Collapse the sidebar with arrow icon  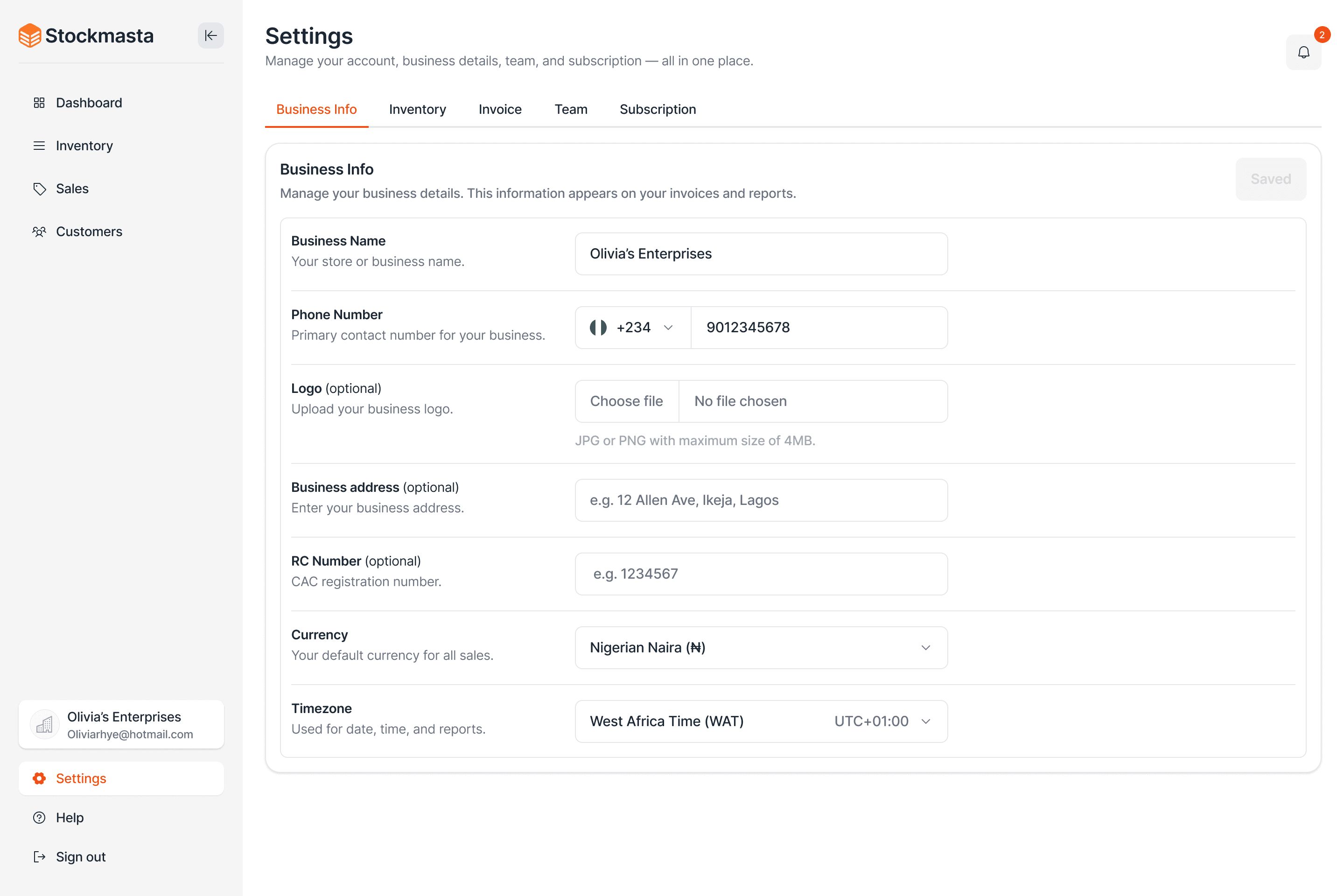tap(210, 35)
